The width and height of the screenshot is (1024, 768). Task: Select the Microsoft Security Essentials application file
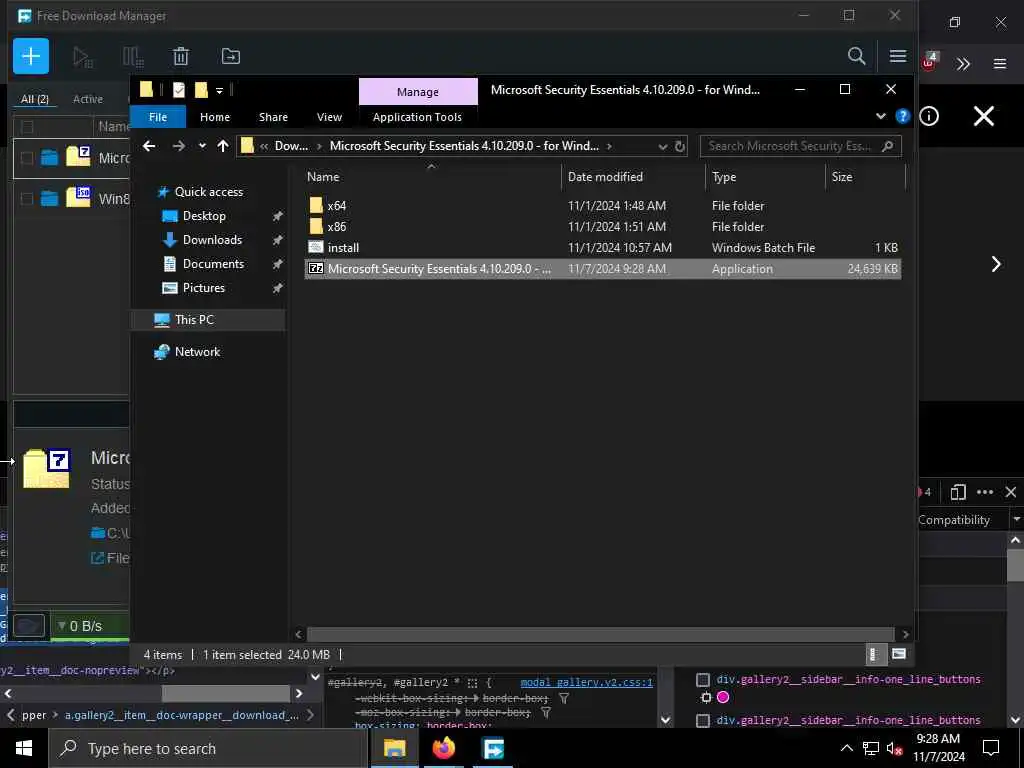coord(602,269)
